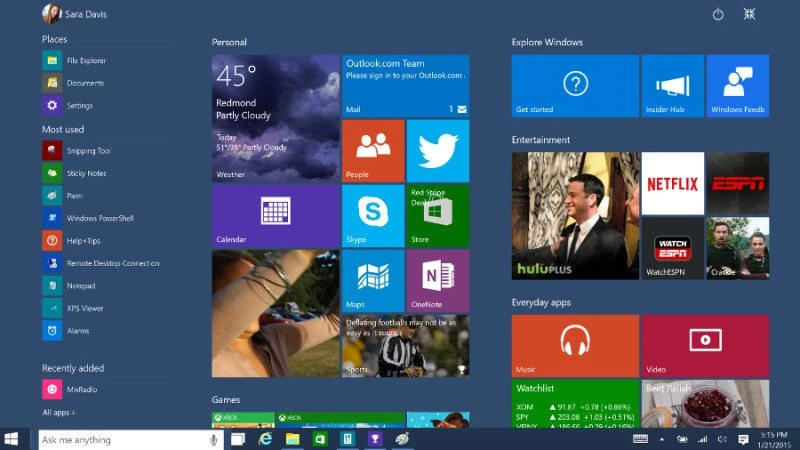The image size is (800, 450).
Task: Click the Ask me anything search box
Action: coord(122,439)
